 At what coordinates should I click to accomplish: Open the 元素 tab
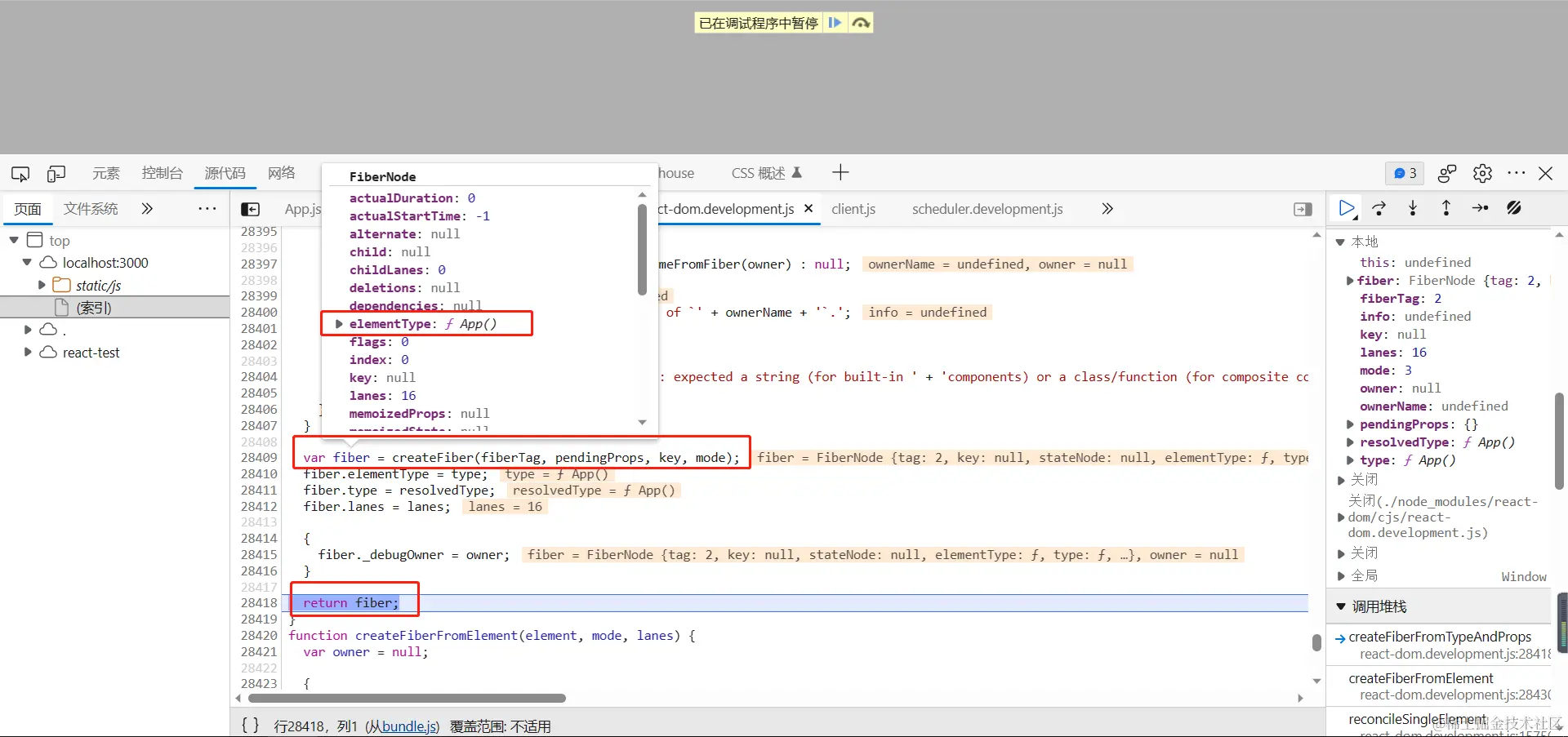pos(106,173)
